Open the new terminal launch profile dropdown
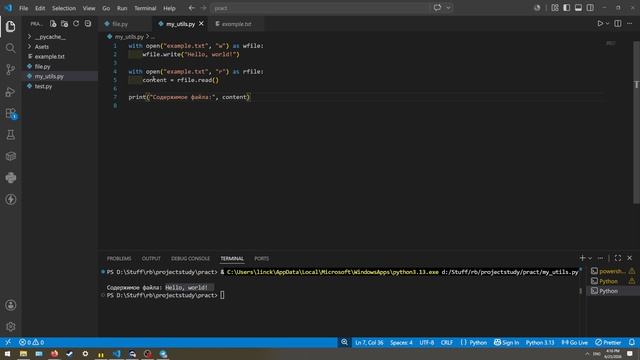 590,258
